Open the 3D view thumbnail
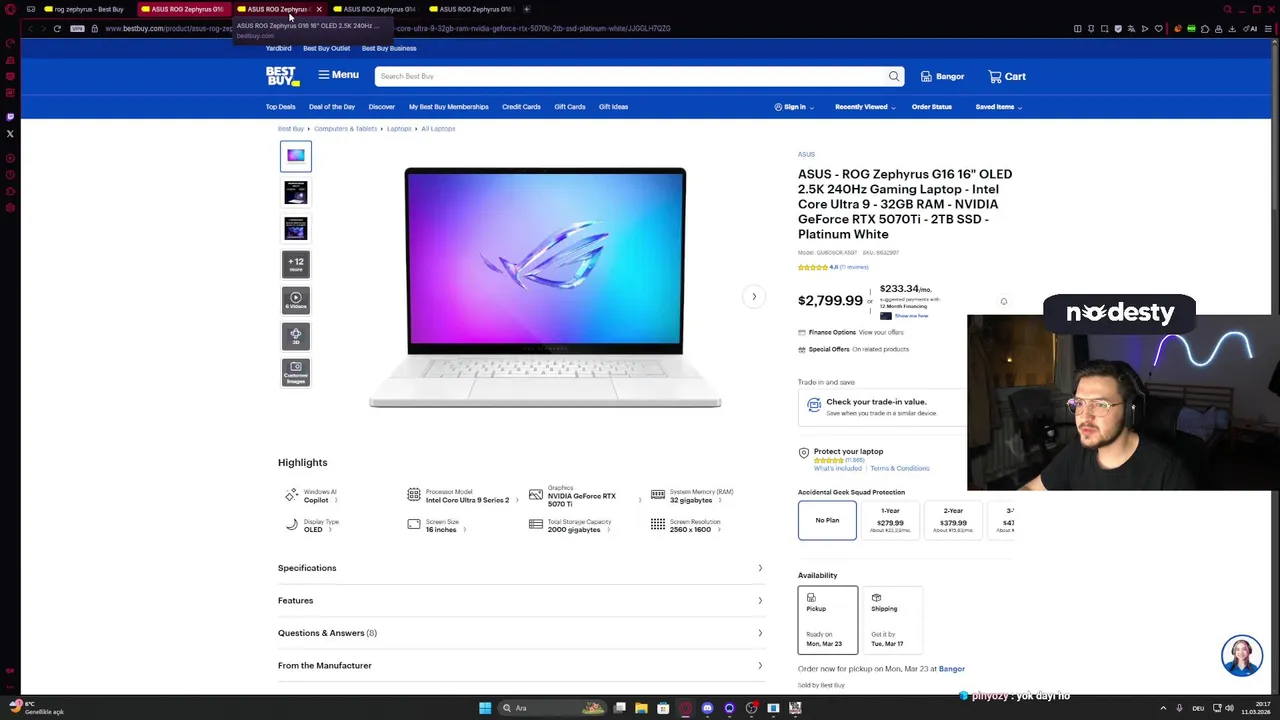The image size is (1280, 720). click(296, 336)
